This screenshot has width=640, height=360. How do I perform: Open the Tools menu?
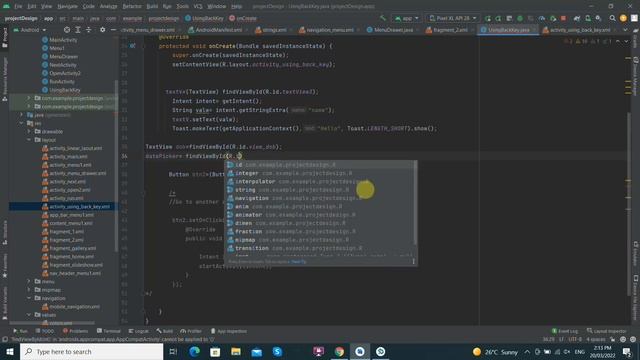[182, 6]
